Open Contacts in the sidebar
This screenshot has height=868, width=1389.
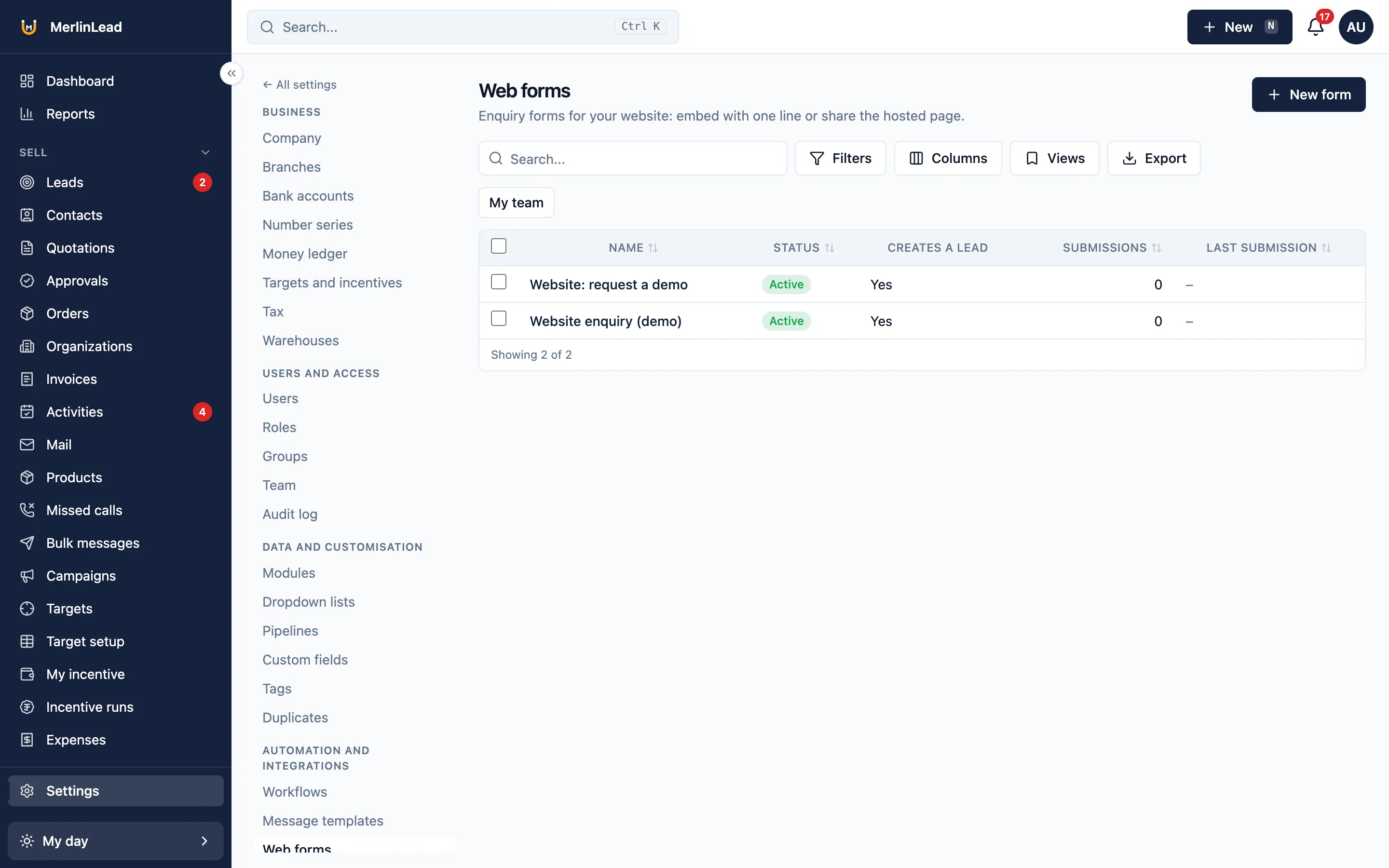[x=115, y=215]
